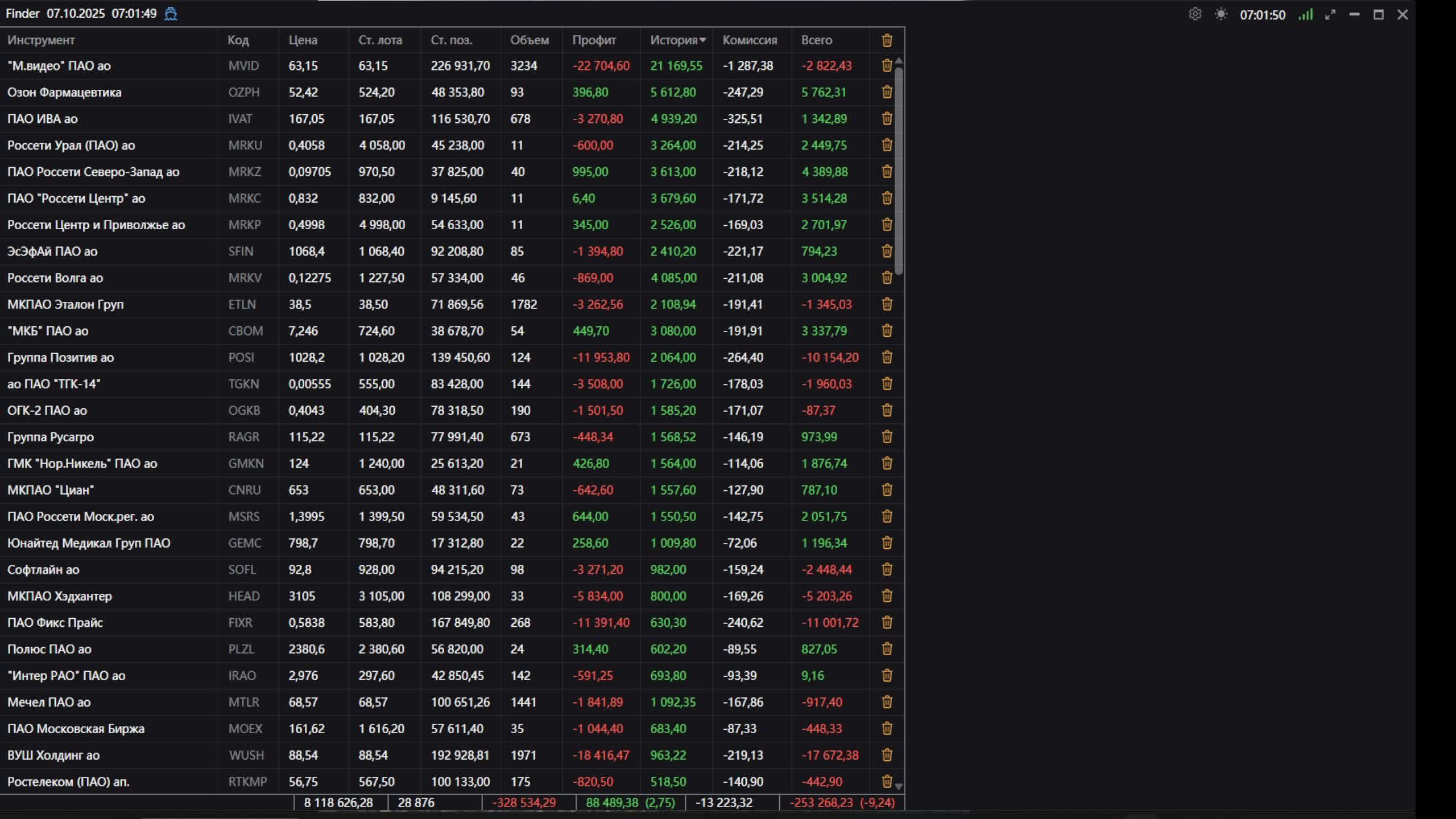This screenshot has width=1456, height=819.
Task: Remove the Группа Позитив row via its trash icon
Action: (x=887, y=358)
